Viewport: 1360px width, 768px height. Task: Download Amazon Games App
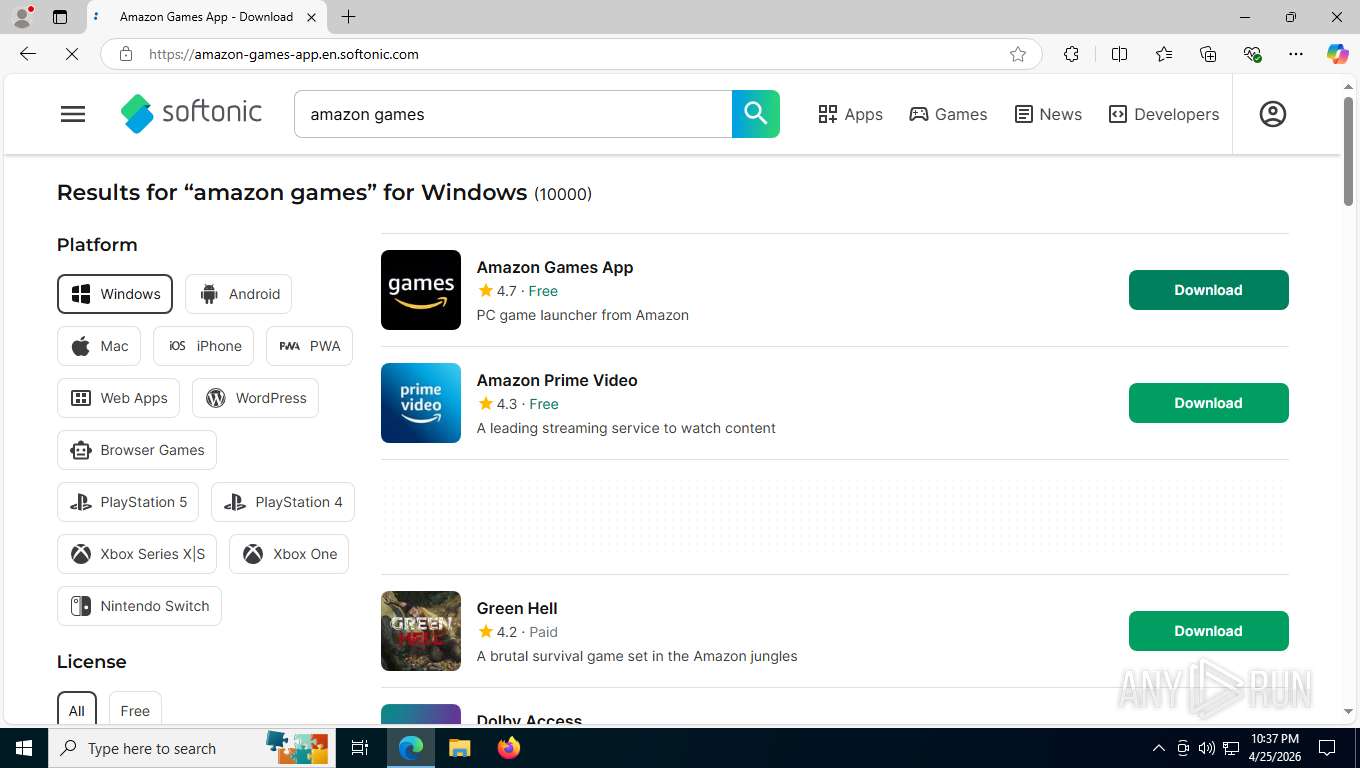(1208, 290)
